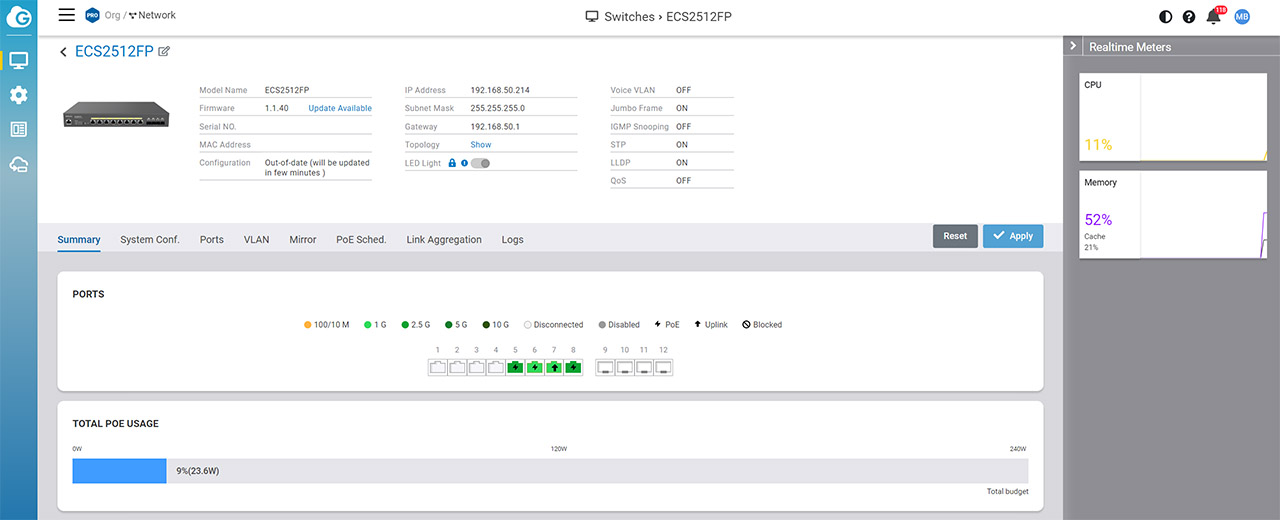Screen dimensions: 1280x520
Task: Switch to the Link Aggregation tab
Action: (444, 239)
